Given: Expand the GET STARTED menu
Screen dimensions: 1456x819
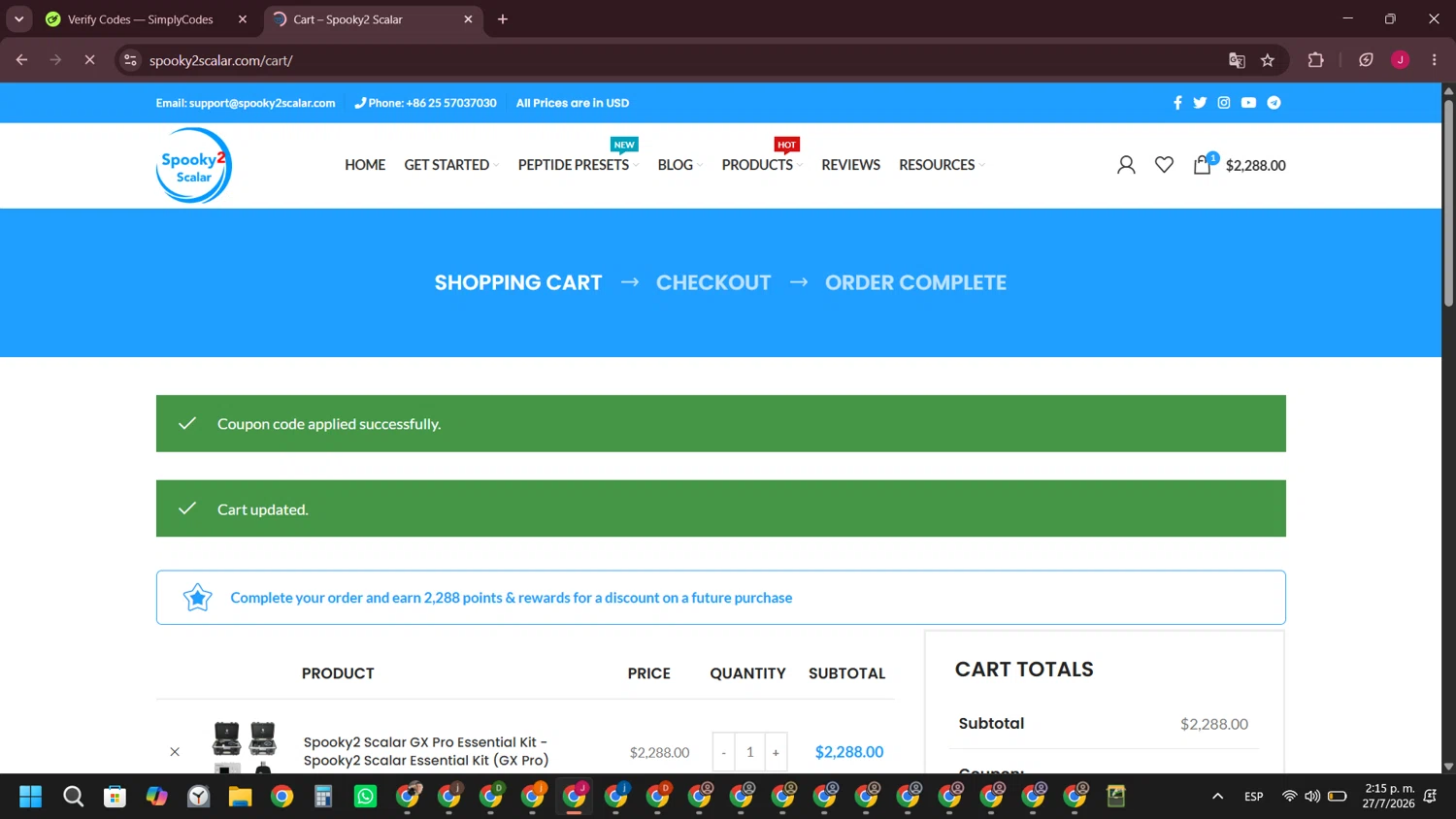Looking at the screenshot, I should coord(451,165).
